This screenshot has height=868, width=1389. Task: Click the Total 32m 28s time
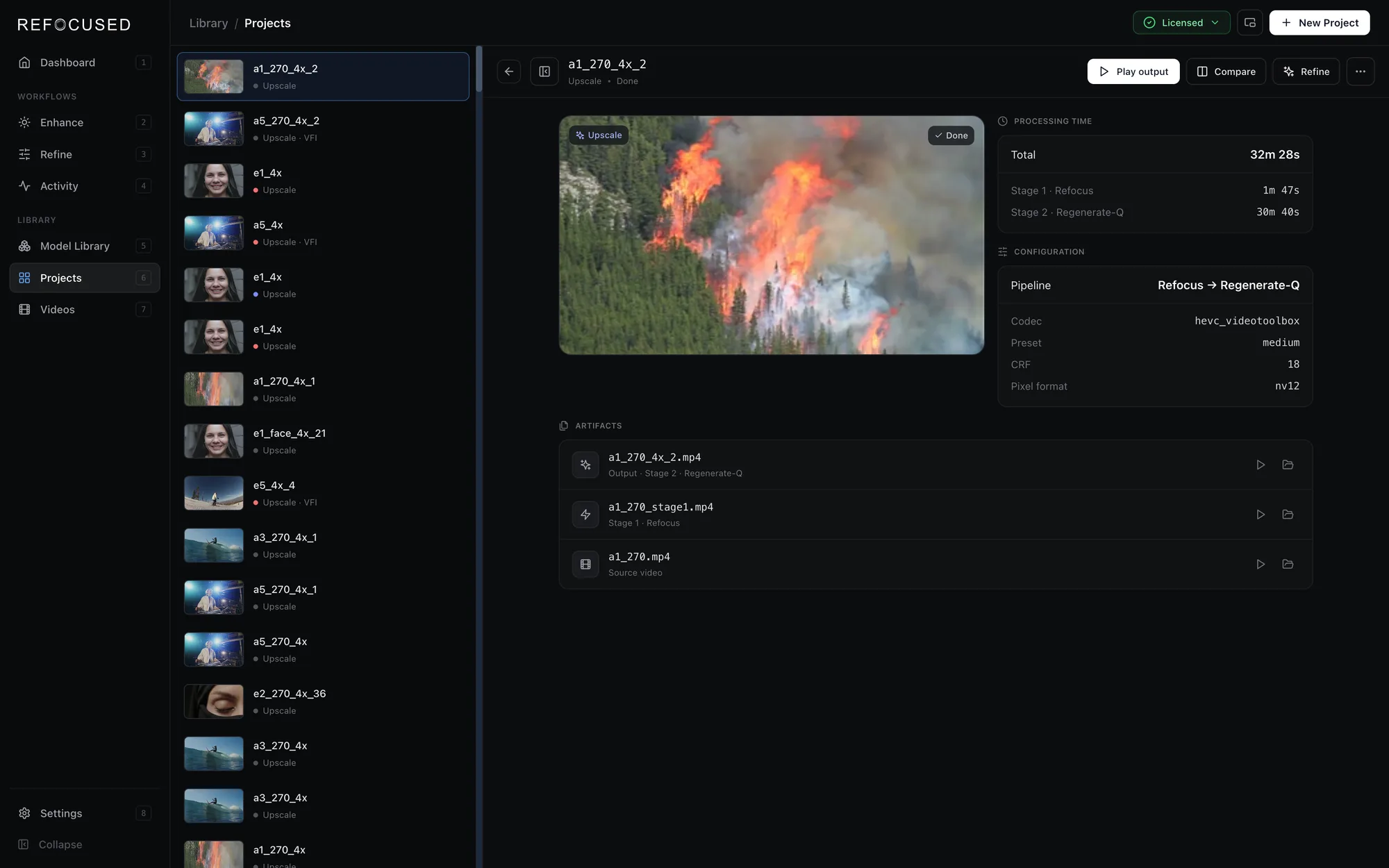pos(1274,155)
